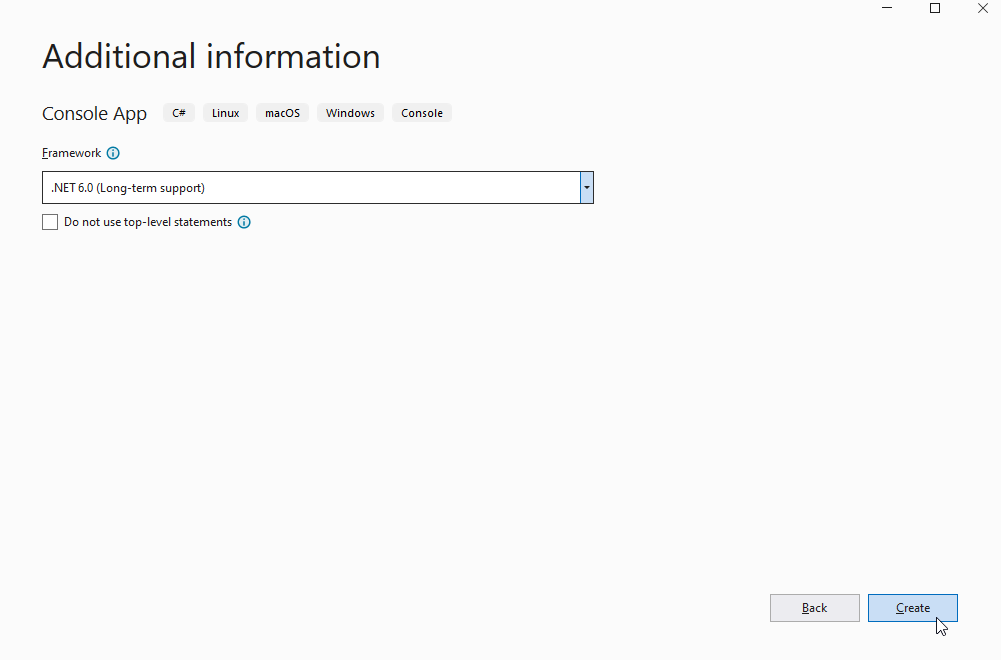1001x660 pixels.
Task: Click the macOS platform tag
Action: (x=282, y=113)
